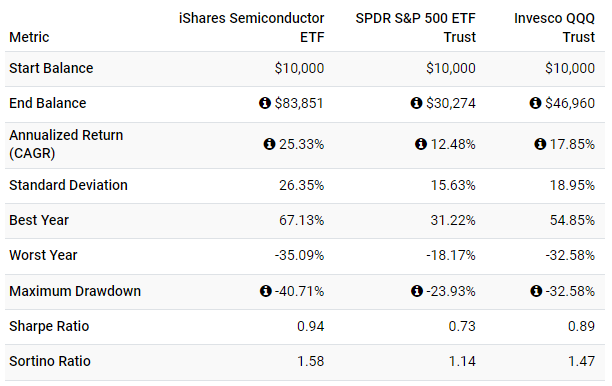Click the Metric column header
612x386 pixels.
click(x=29, y=37)
